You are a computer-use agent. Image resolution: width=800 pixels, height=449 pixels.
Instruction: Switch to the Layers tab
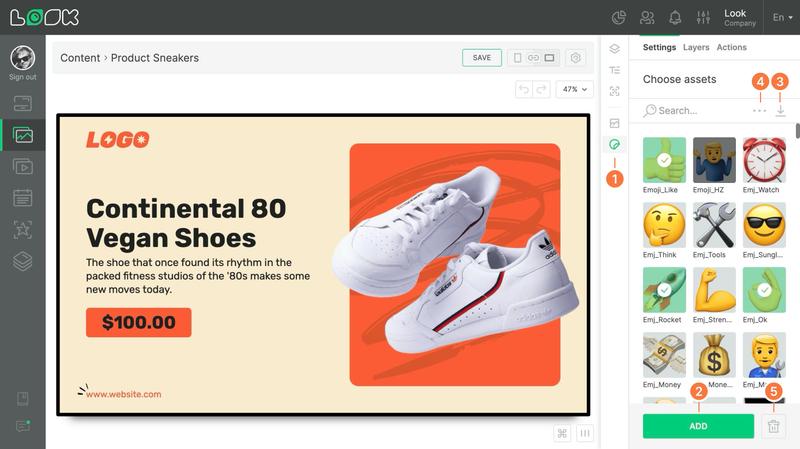(x=696, y=47)
